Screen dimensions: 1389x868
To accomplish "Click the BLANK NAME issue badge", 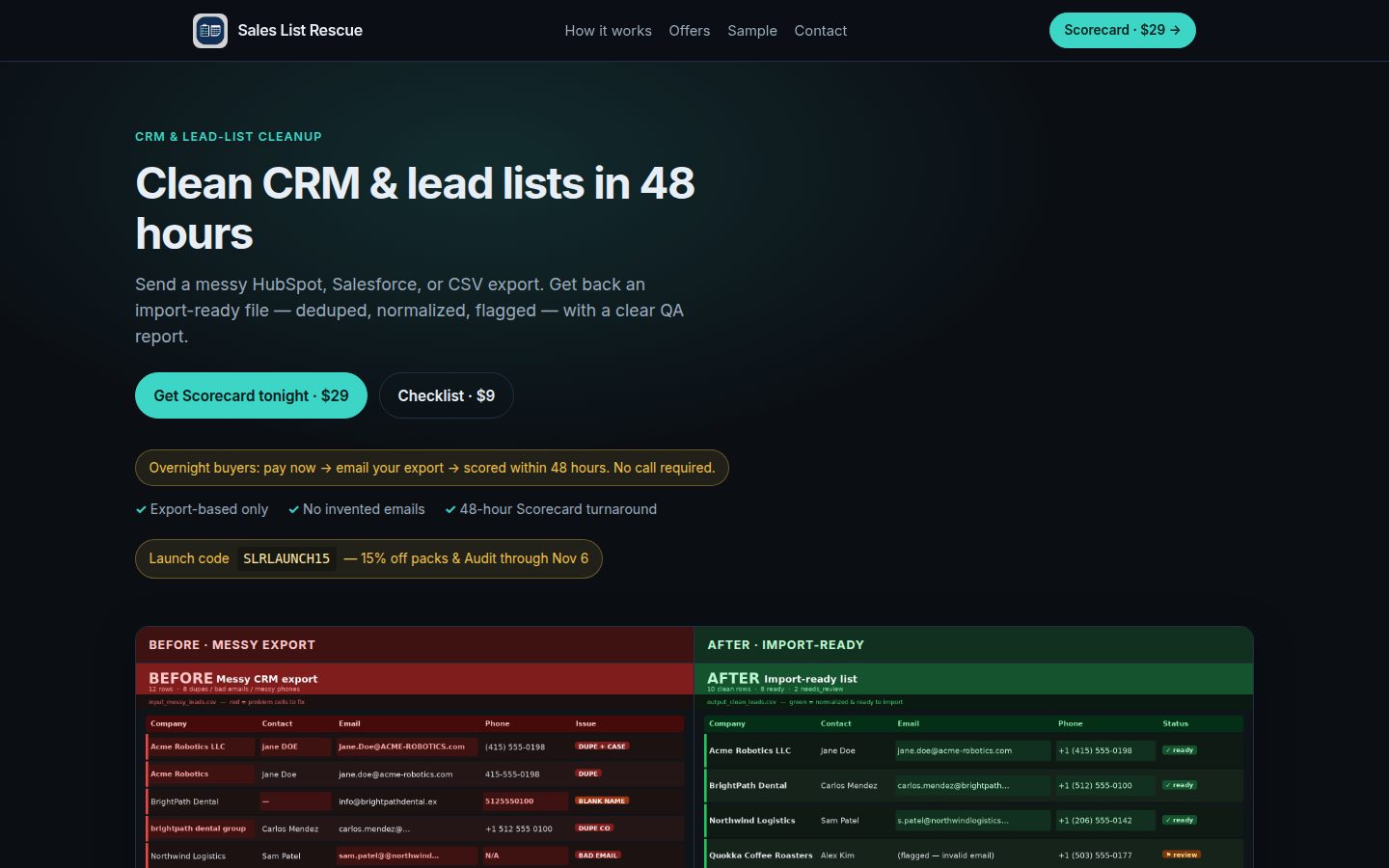I will (x=602, y=800).
